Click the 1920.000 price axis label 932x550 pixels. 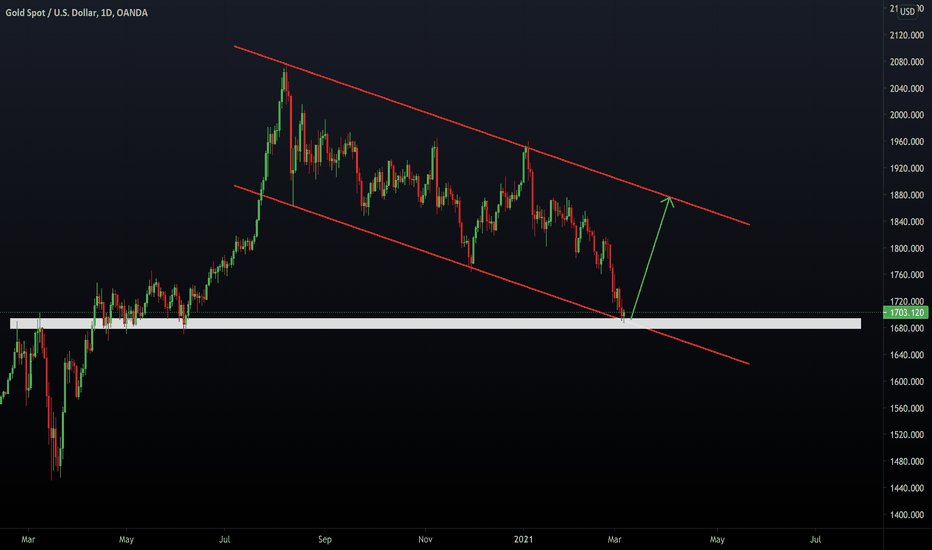click(x=906, y=168)
